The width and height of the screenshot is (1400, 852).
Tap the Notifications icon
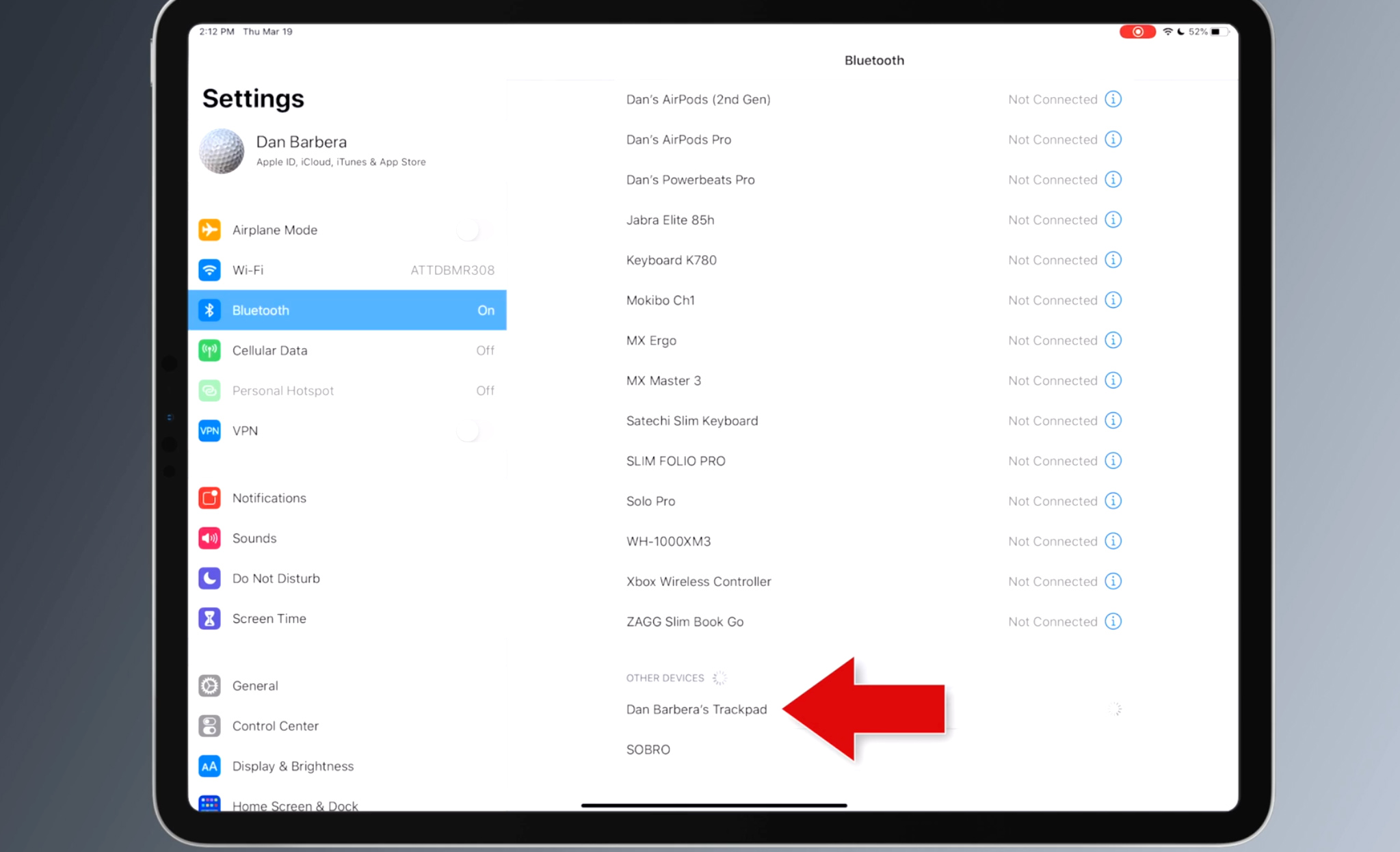[x=210, y=498]
